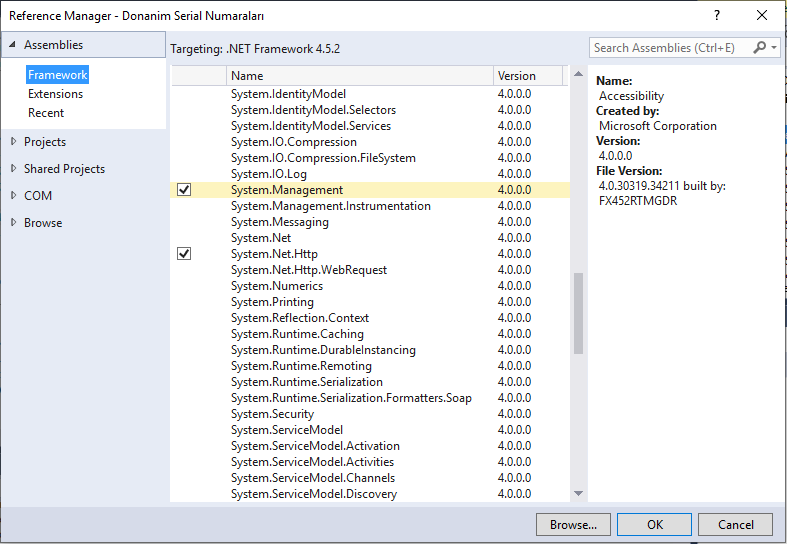Select the System.IdentityModel row
Viewport: 787px width, 544px height.
pos(370,94)
